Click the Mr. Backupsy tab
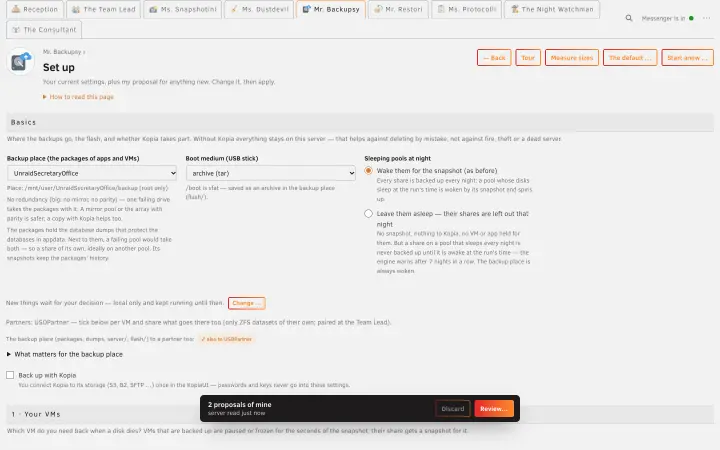The image size is (720, 450). pos(331,9)
